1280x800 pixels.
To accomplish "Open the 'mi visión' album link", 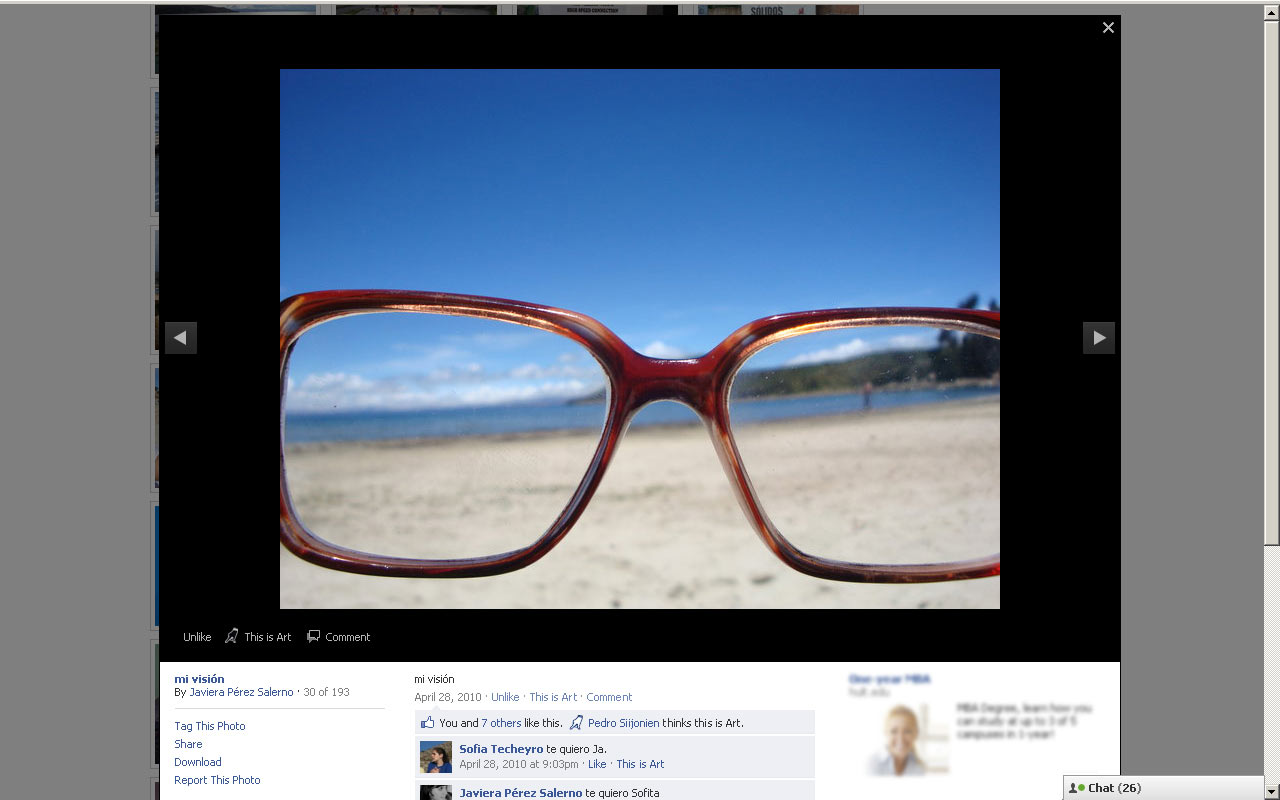I will click(x=199, y=679).
